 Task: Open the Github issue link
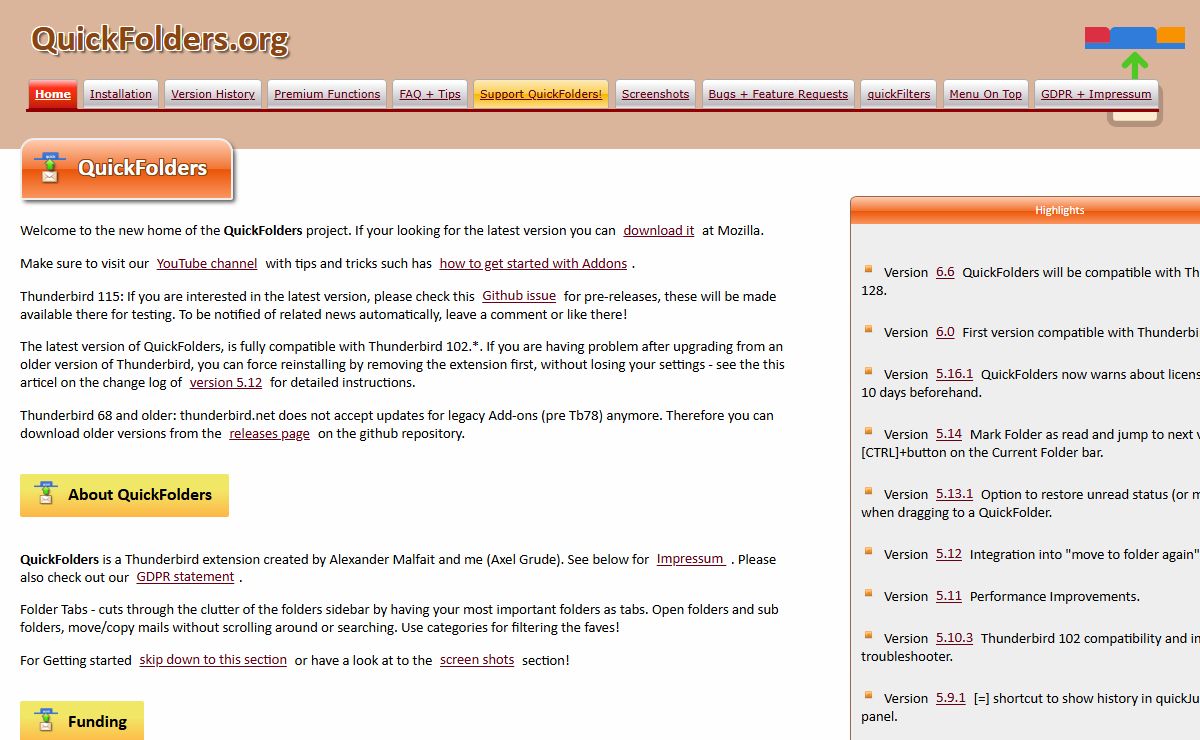(519, 296)
